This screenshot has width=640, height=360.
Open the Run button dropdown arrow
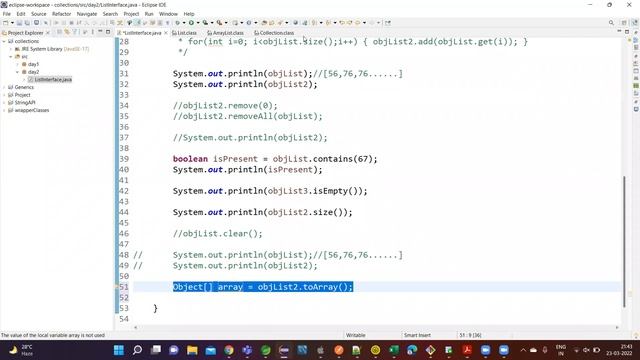pyautogui.click(x=198, y=23)
